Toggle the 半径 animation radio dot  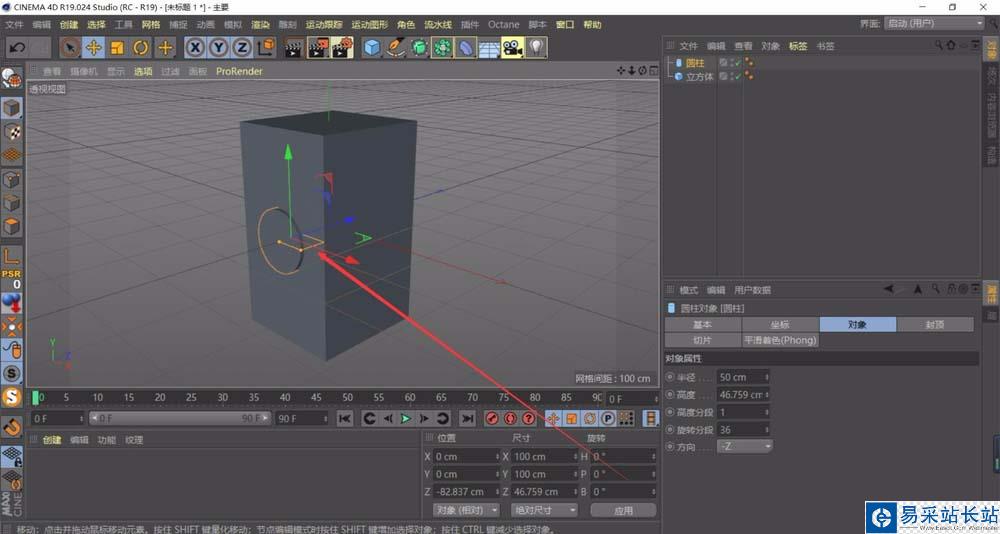[670, 377]
